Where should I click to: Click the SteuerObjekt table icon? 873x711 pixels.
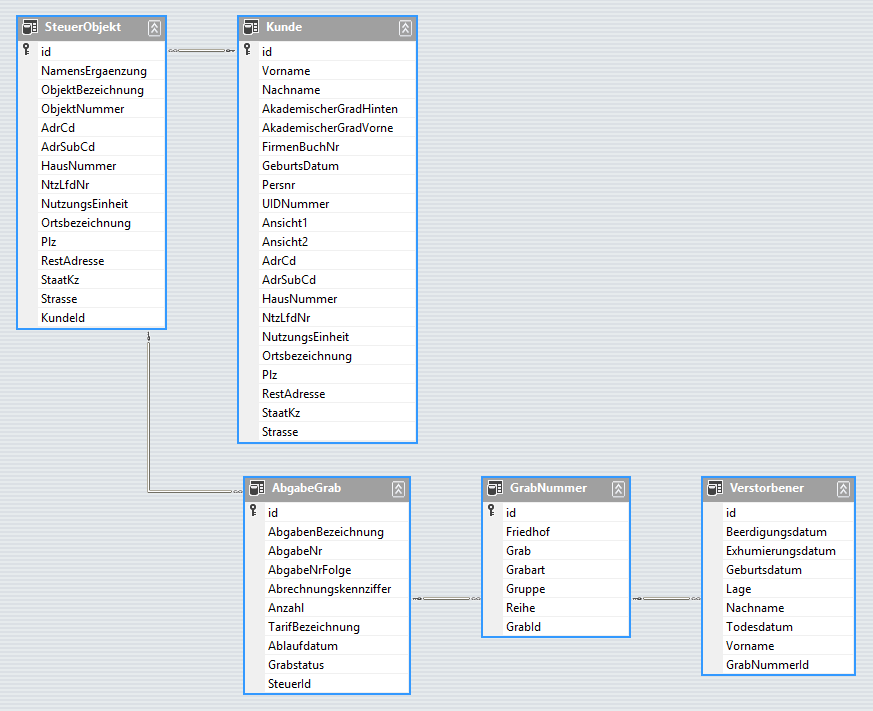pos(30,28)
